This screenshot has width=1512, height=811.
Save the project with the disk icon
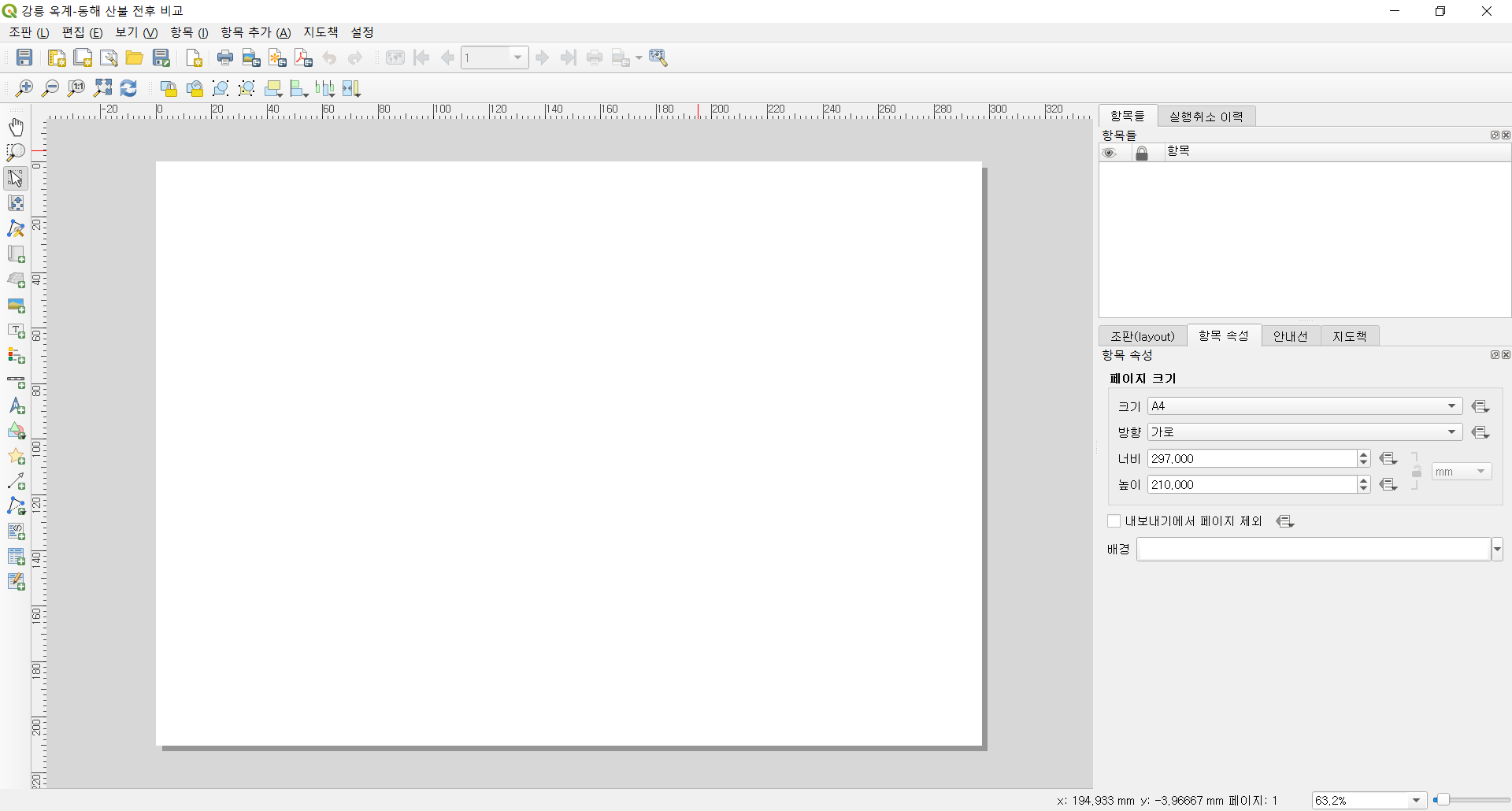pos(24,57)
